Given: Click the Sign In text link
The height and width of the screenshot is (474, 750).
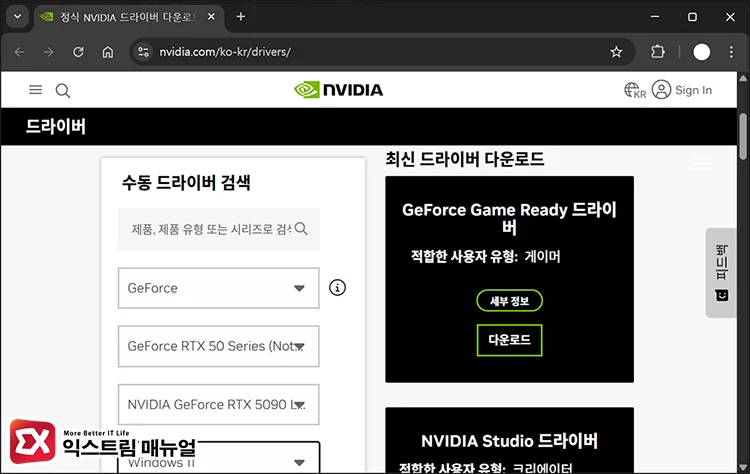Looking at the screenshot, I should [x=694, y=90].
